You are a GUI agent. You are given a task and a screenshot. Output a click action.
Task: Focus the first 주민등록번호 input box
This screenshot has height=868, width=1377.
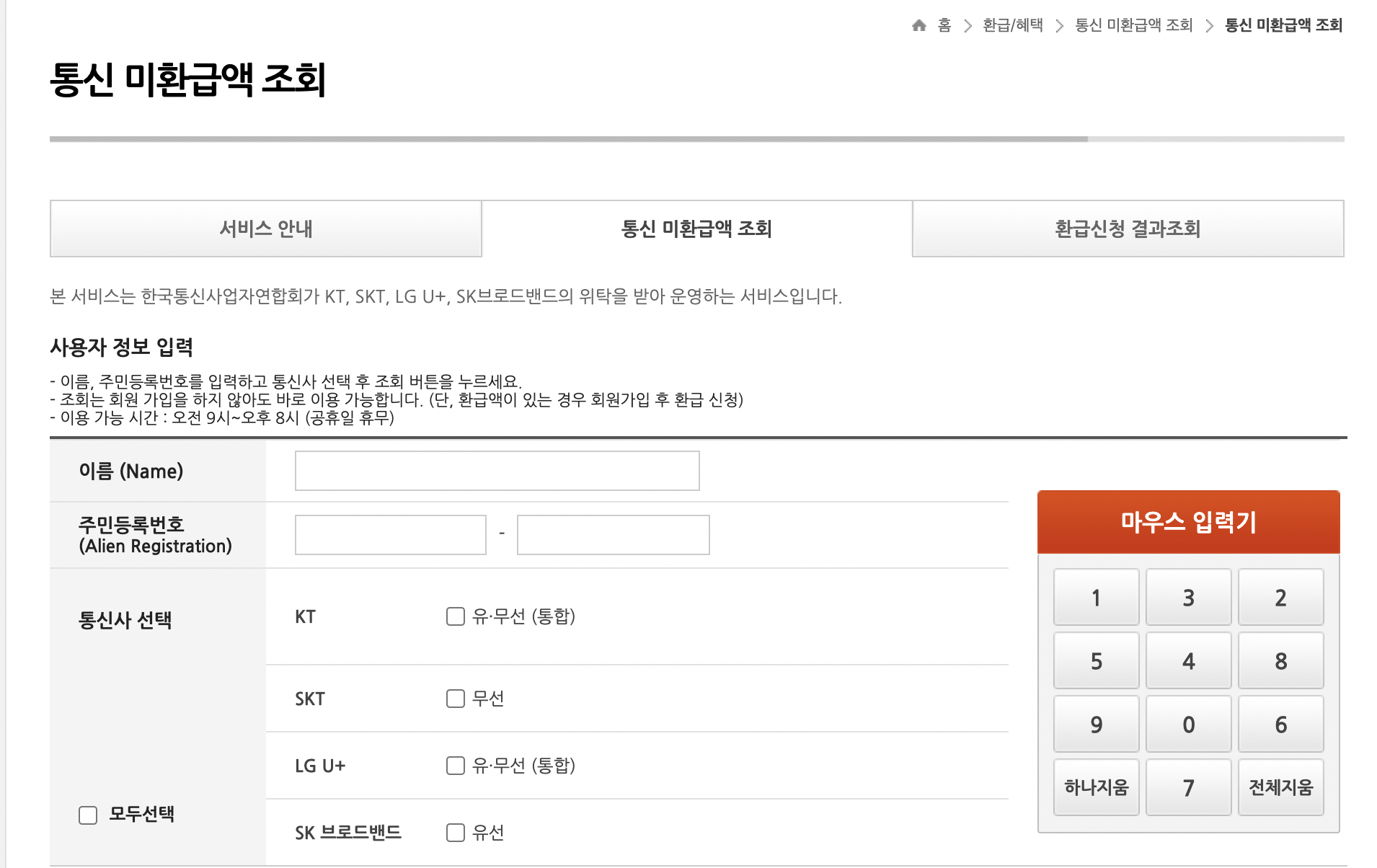390,535
